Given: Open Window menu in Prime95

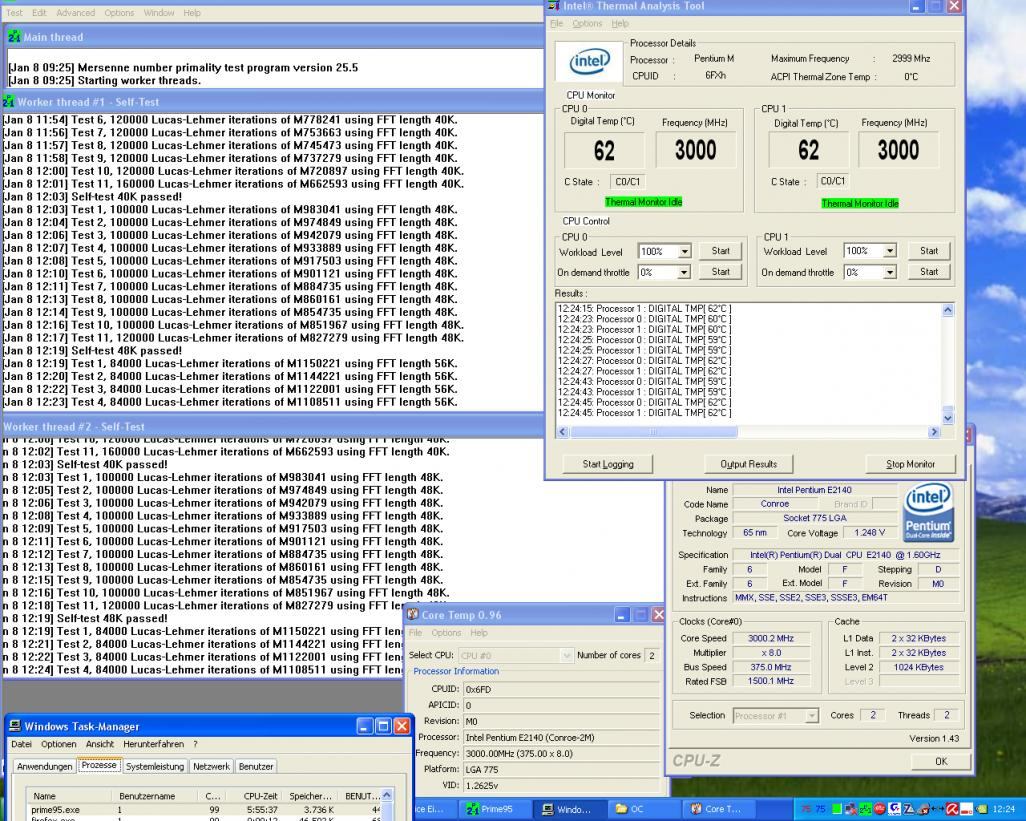Looking at the screenshot, I should pyautogui.click(x=159, y=12).
